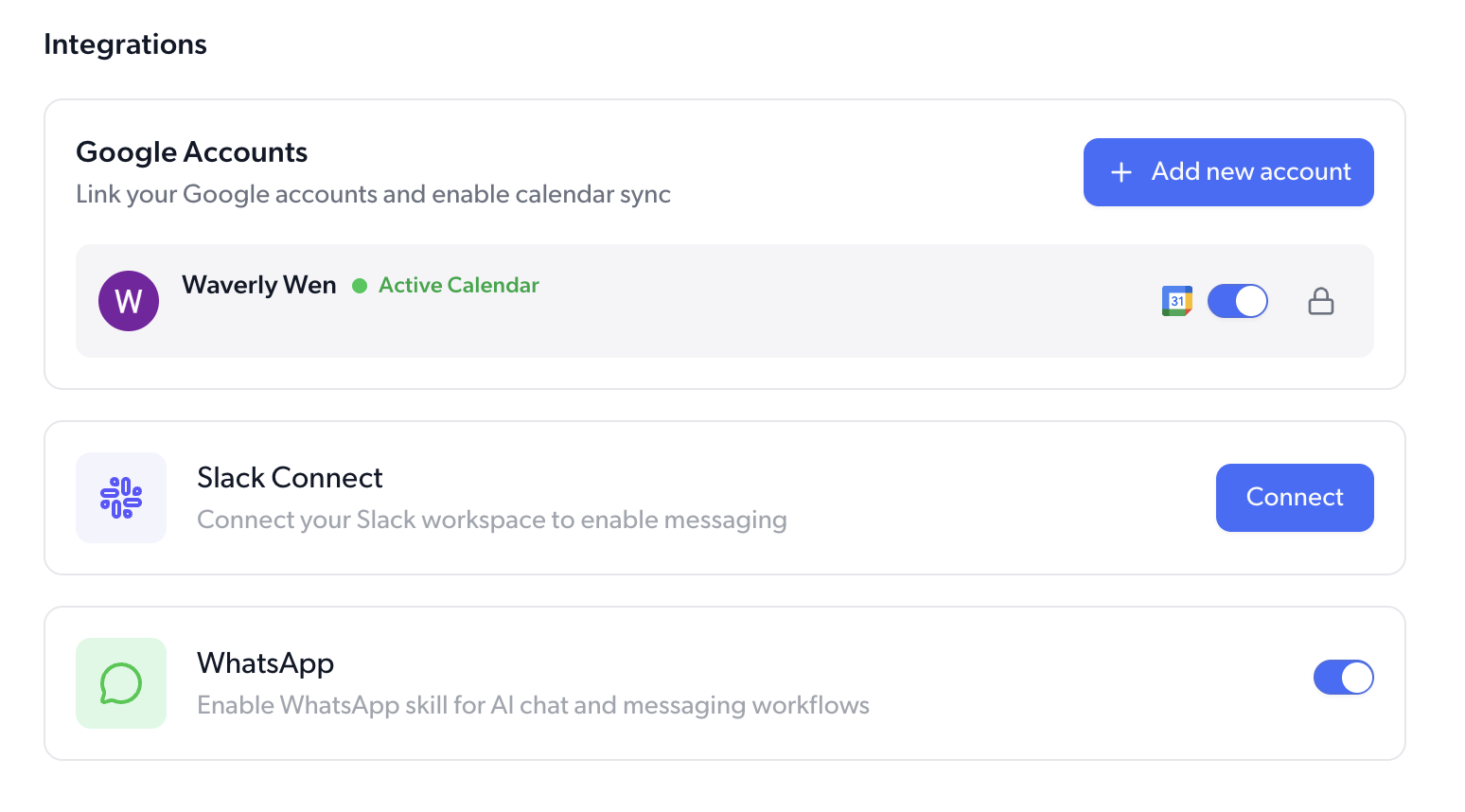Click the 'Enable WhatsApp skill' description text

(533, 706)
